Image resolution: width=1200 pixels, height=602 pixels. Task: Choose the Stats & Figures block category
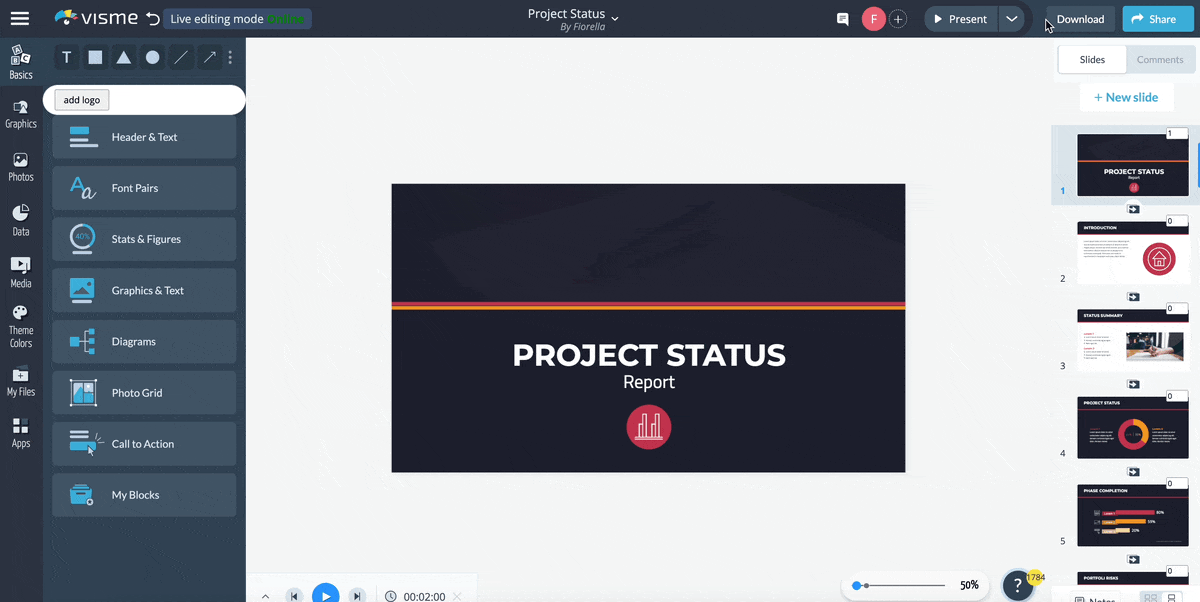(144, 239)
